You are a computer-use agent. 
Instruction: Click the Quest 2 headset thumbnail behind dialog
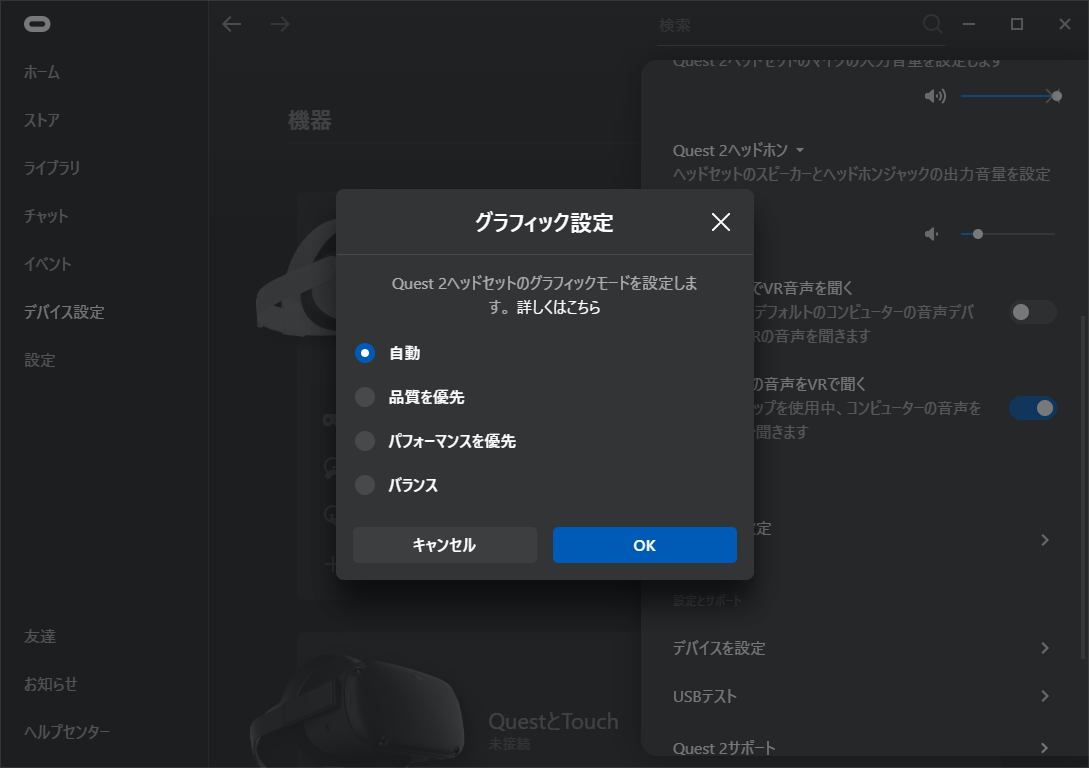pyautogui.click(x=297, y=278)
